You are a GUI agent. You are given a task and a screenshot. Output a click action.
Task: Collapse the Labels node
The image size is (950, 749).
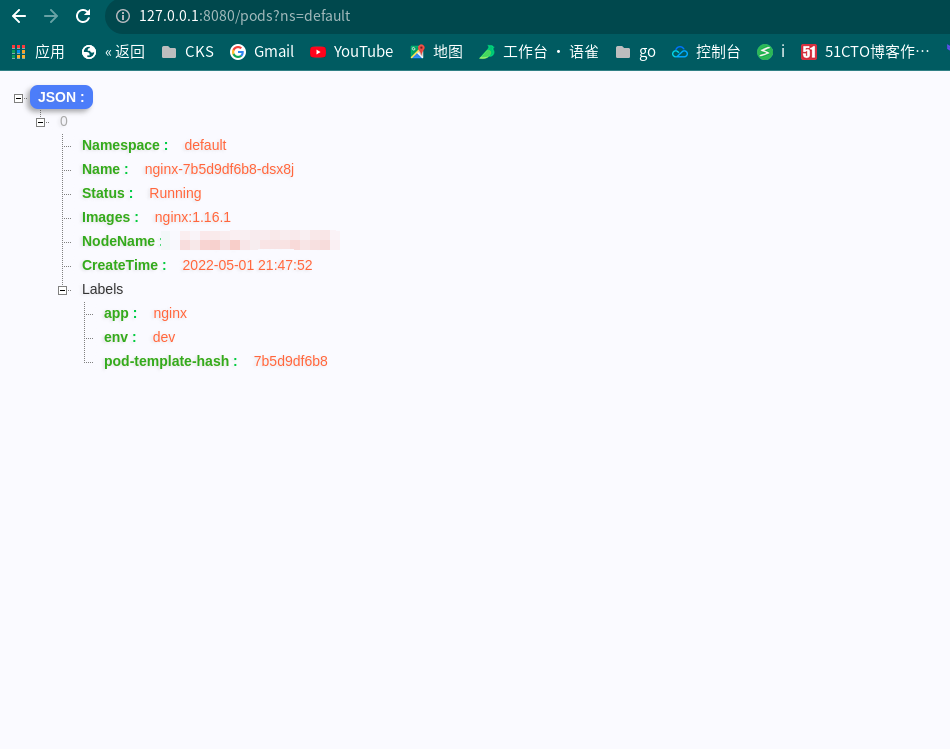pos(62,290)
